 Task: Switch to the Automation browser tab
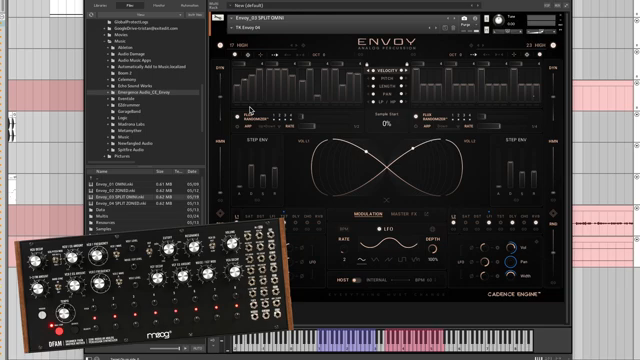(189, 5)
